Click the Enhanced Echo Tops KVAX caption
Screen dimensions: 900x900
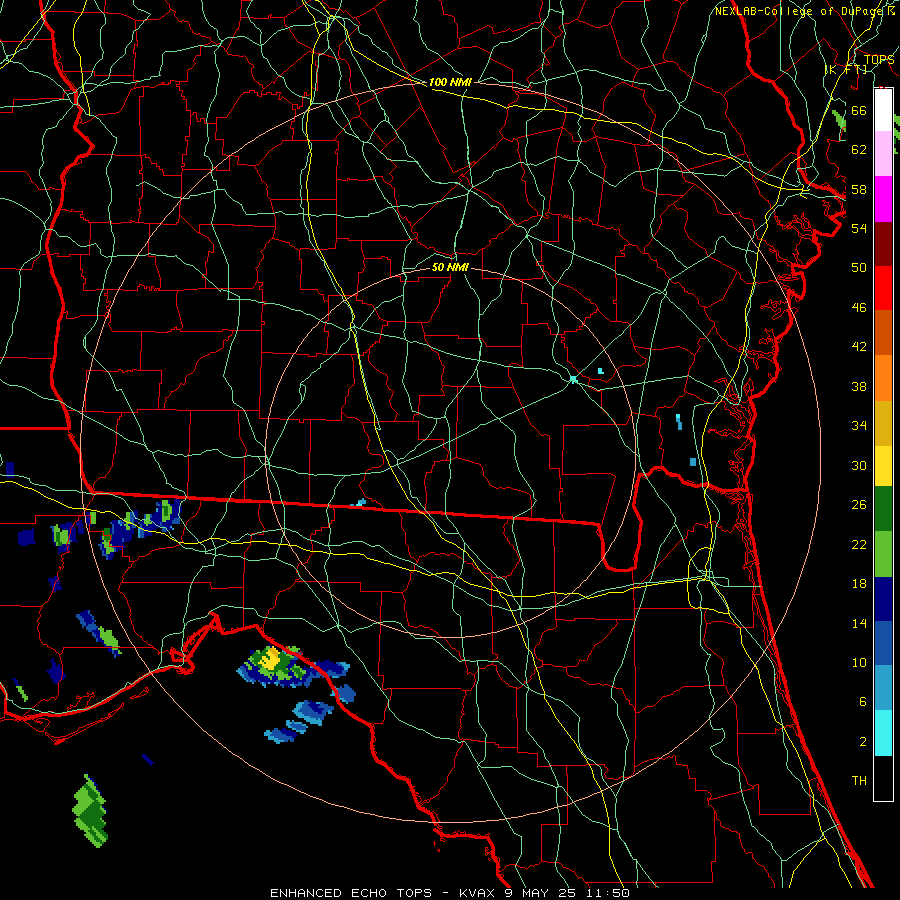(449, 893)
